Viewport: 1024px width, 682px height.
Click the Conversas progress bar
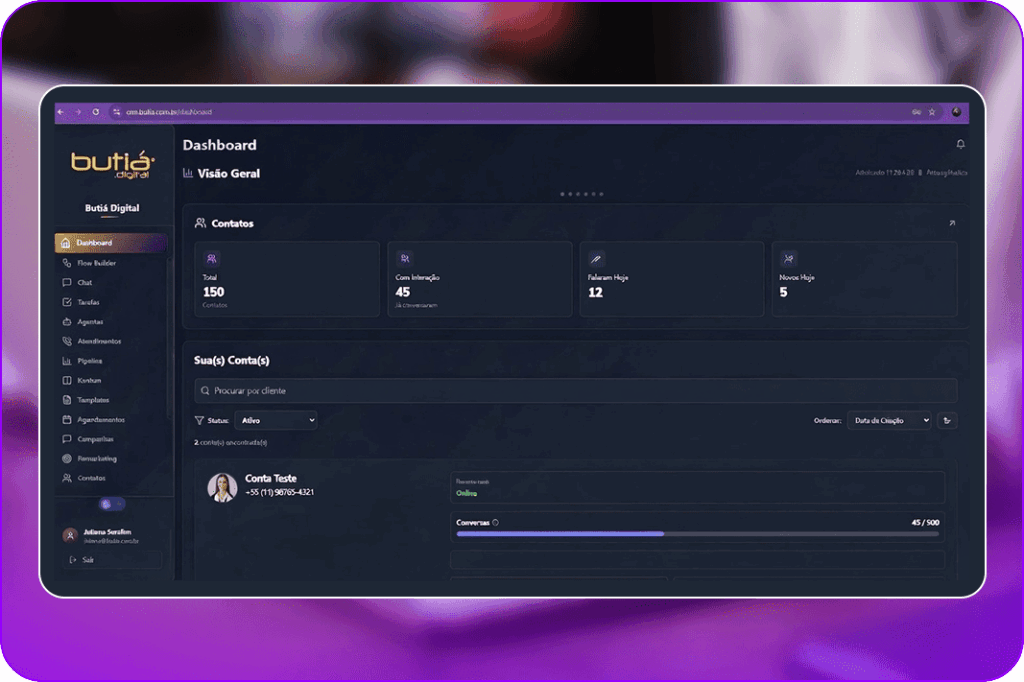(697, 534)
